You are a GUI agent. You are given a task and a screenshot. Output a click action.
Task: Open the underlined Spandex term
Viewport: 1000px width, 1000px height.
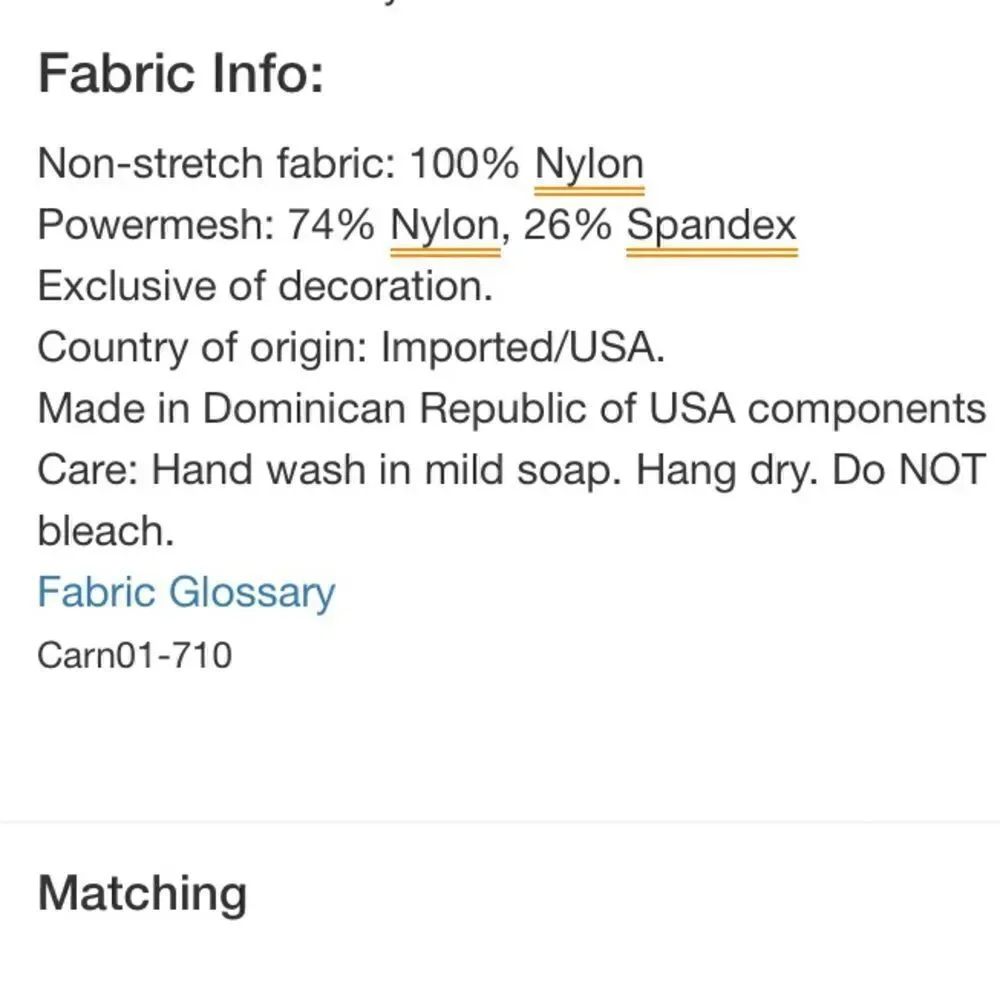712,226
